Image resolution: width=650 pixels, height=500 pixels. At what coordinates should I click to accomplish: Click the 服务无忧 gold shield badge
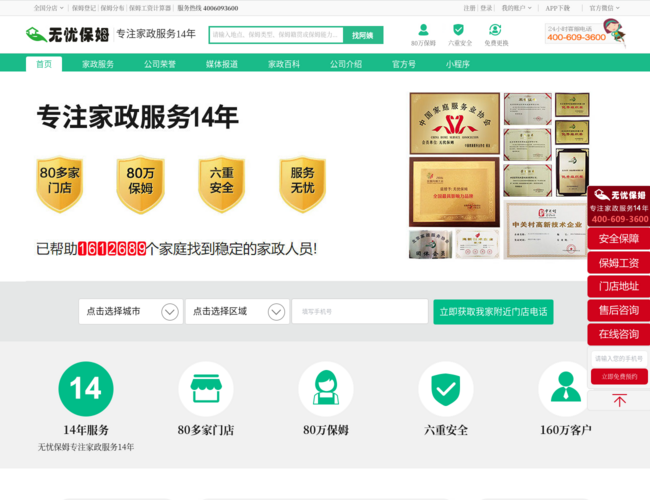click(x=302, y=184)
